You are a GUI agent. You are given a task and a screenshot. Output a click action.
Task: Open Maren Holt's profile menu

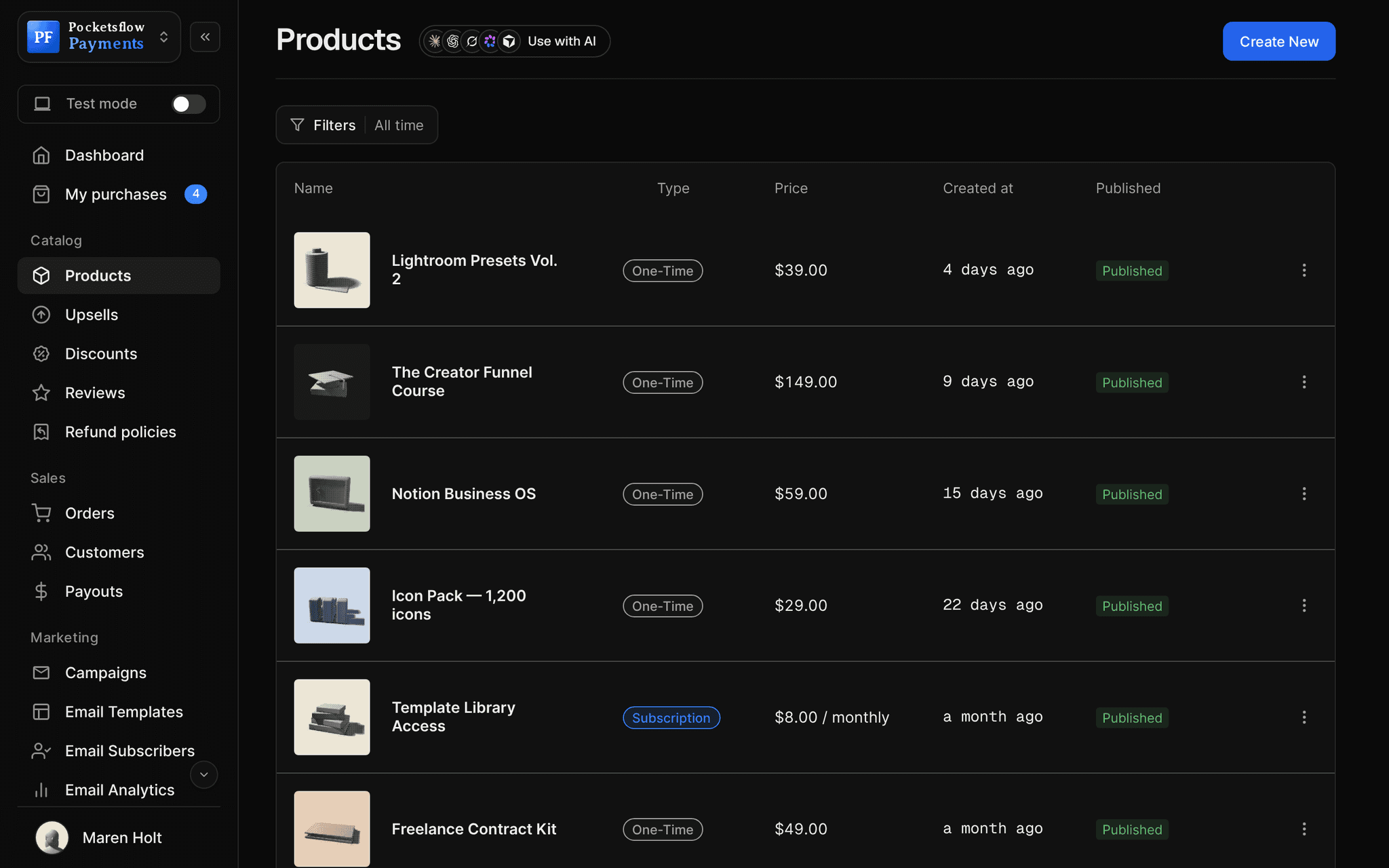pyautogui.click(x=119, y=837)
